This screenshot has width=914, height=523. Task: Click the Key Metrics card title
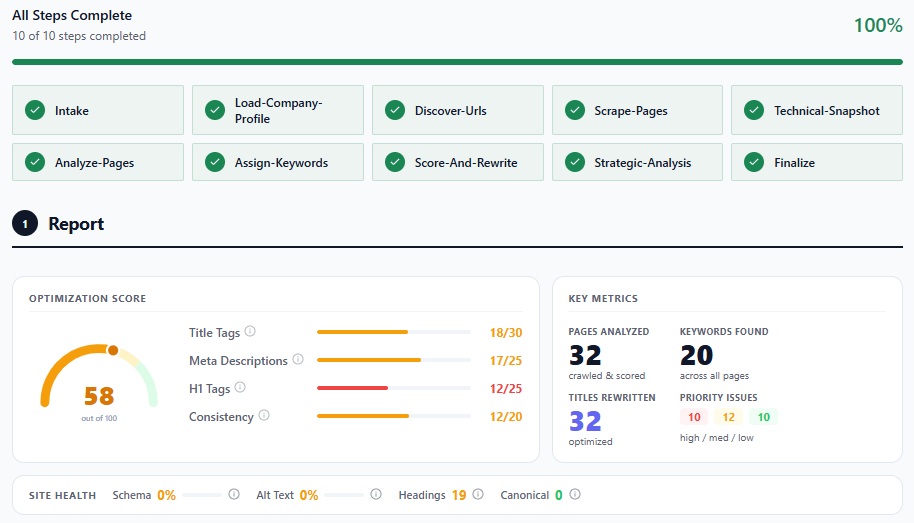[x=603, y=299]
